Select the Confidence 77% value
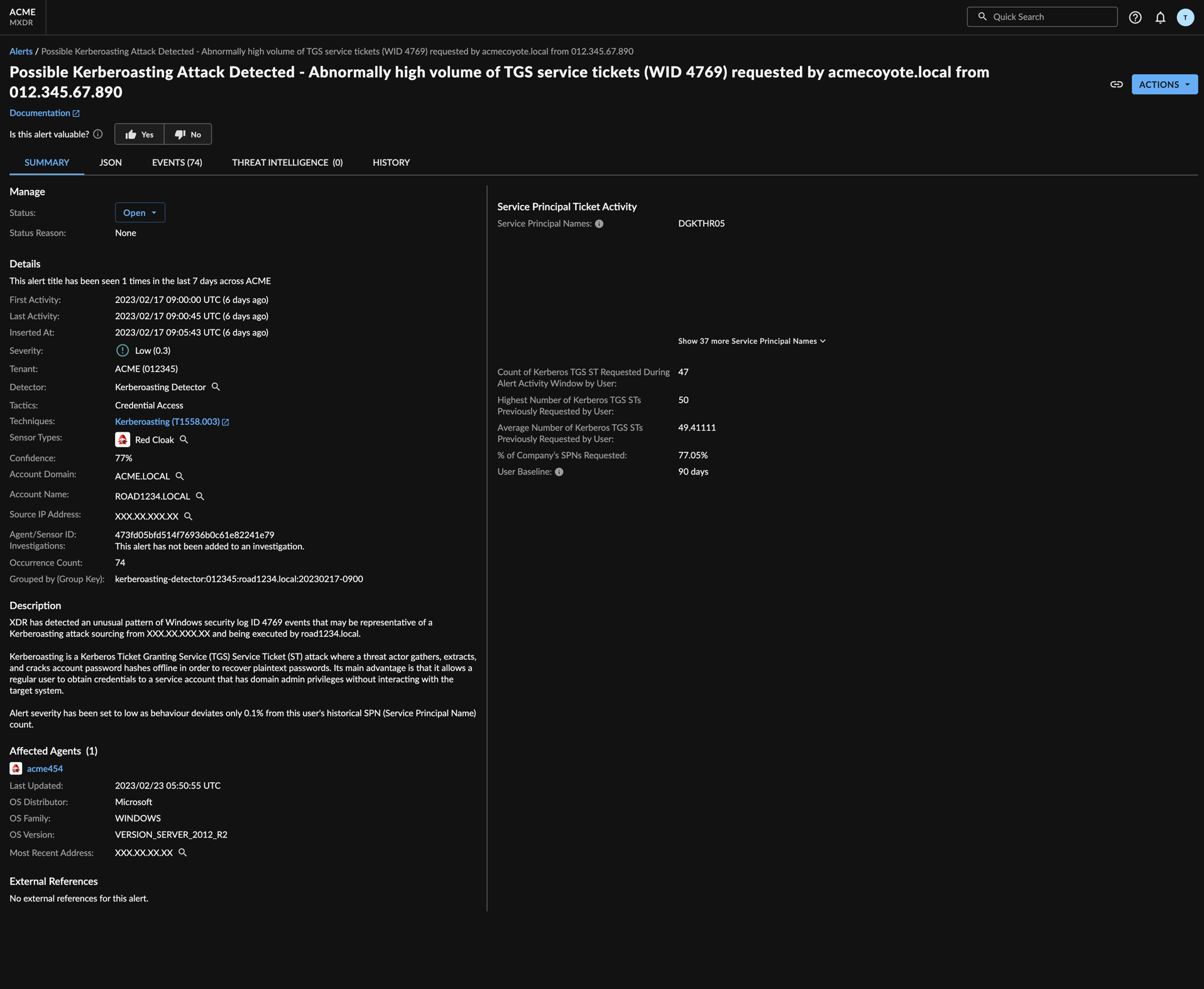The width and height of the screenshot is (1204, 989). tap(123, 458)
